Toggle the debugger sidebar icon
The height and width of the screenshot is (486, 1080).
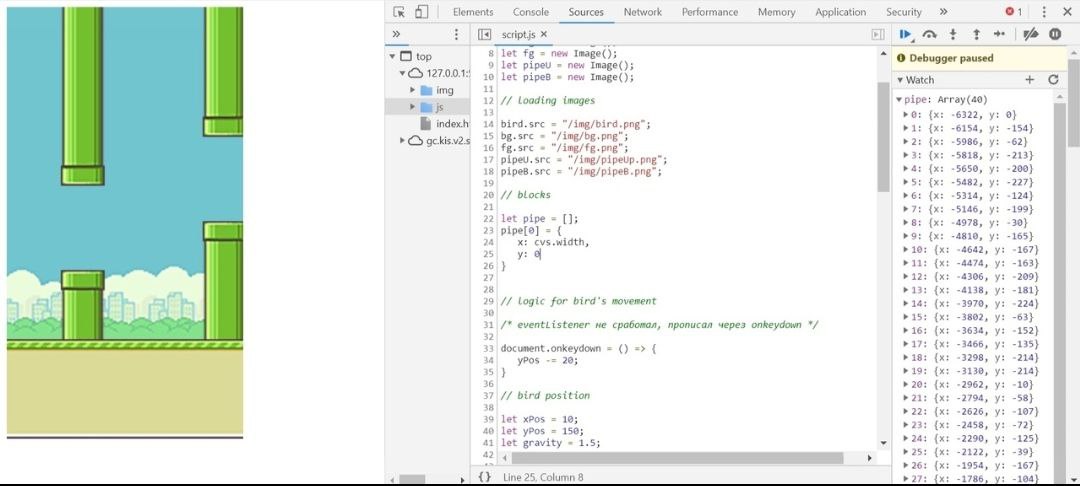click(878, 34)
